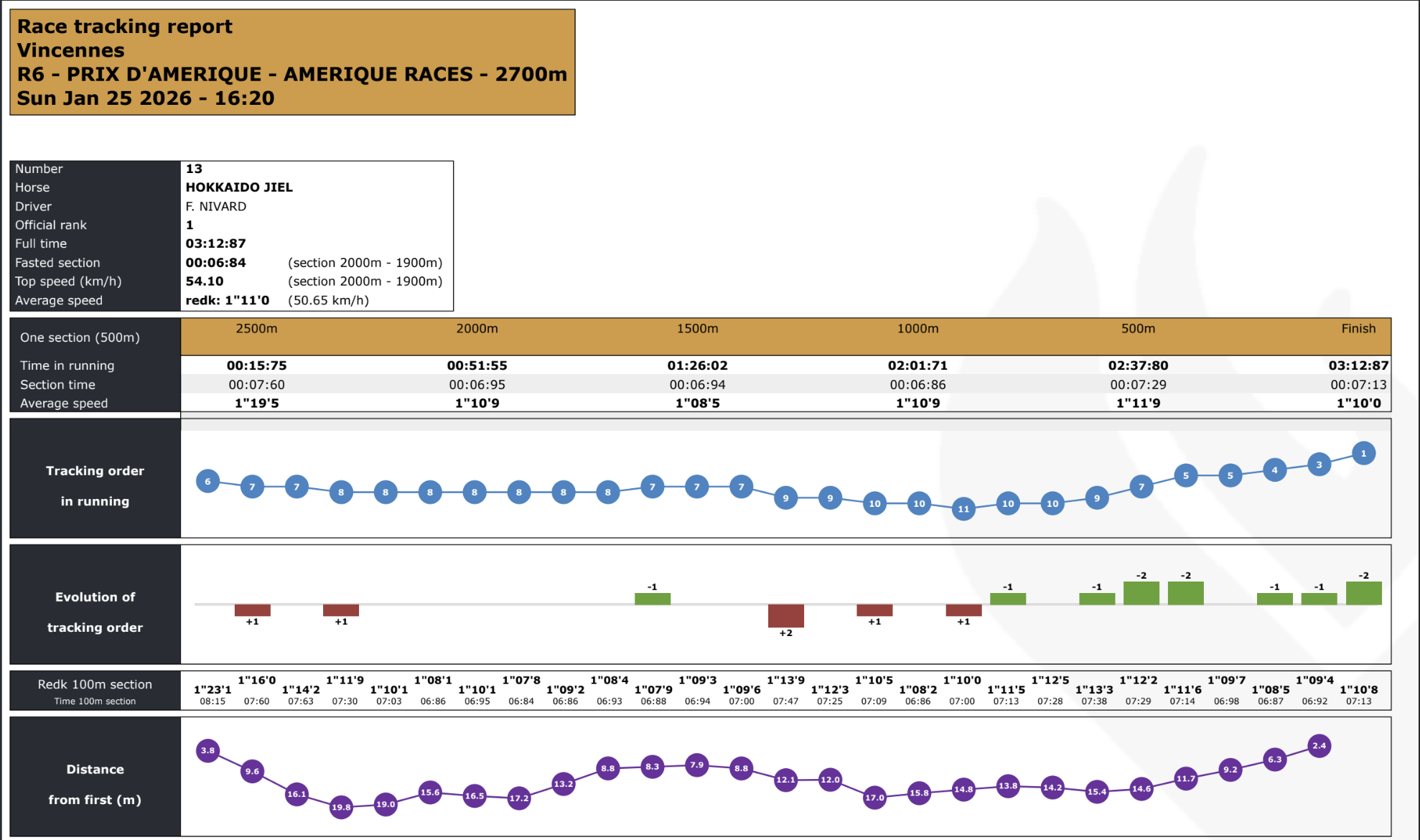
Task: Click the blue tracking order circle showing 6
Action: 207,481
